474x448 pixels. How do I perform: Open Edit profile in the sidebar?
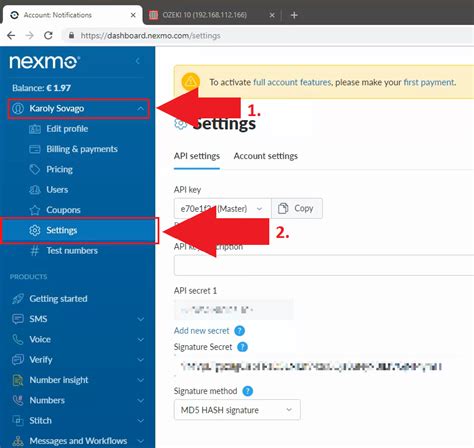(67, 129)
